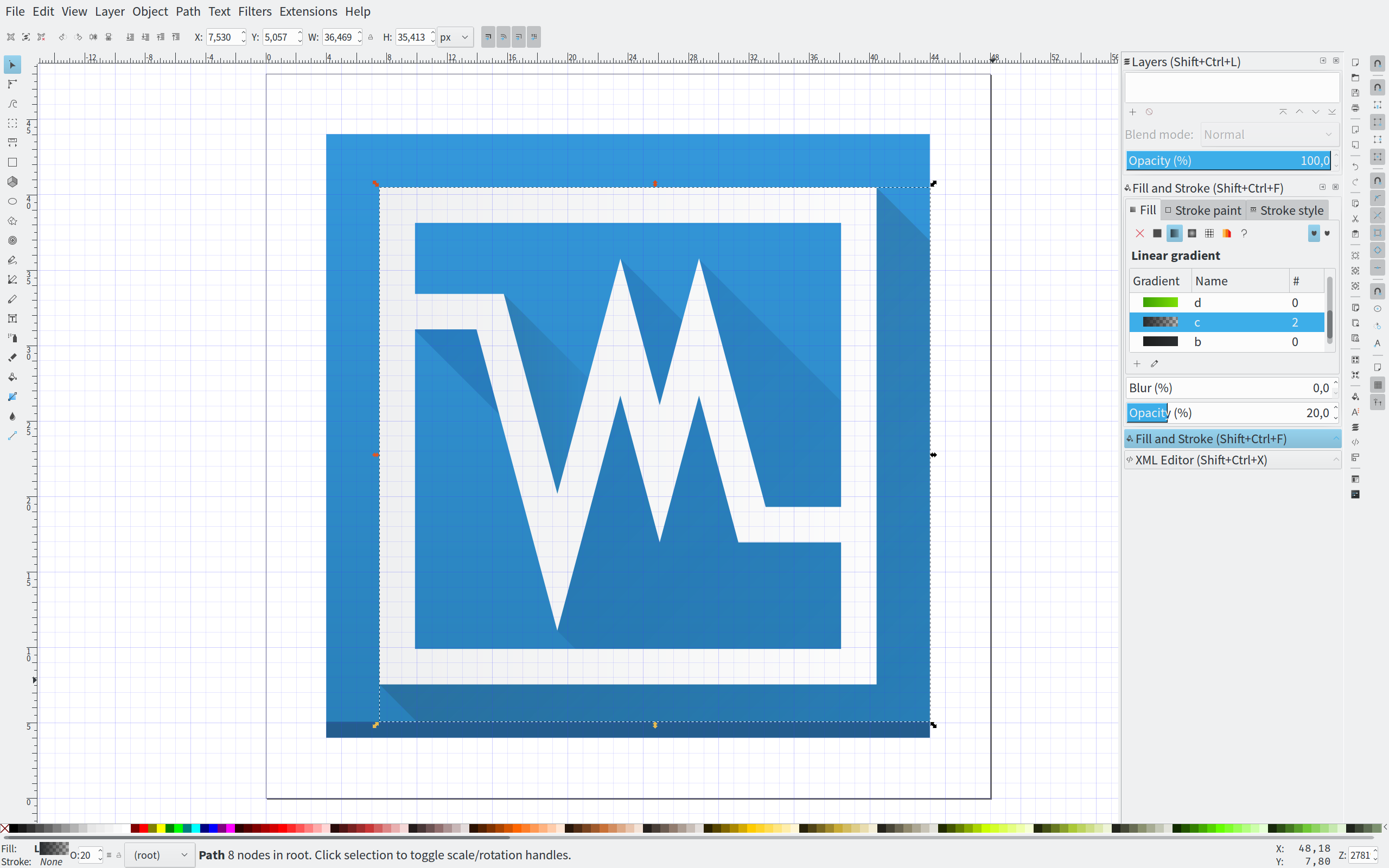Open the Filters menu

(254, 11)
